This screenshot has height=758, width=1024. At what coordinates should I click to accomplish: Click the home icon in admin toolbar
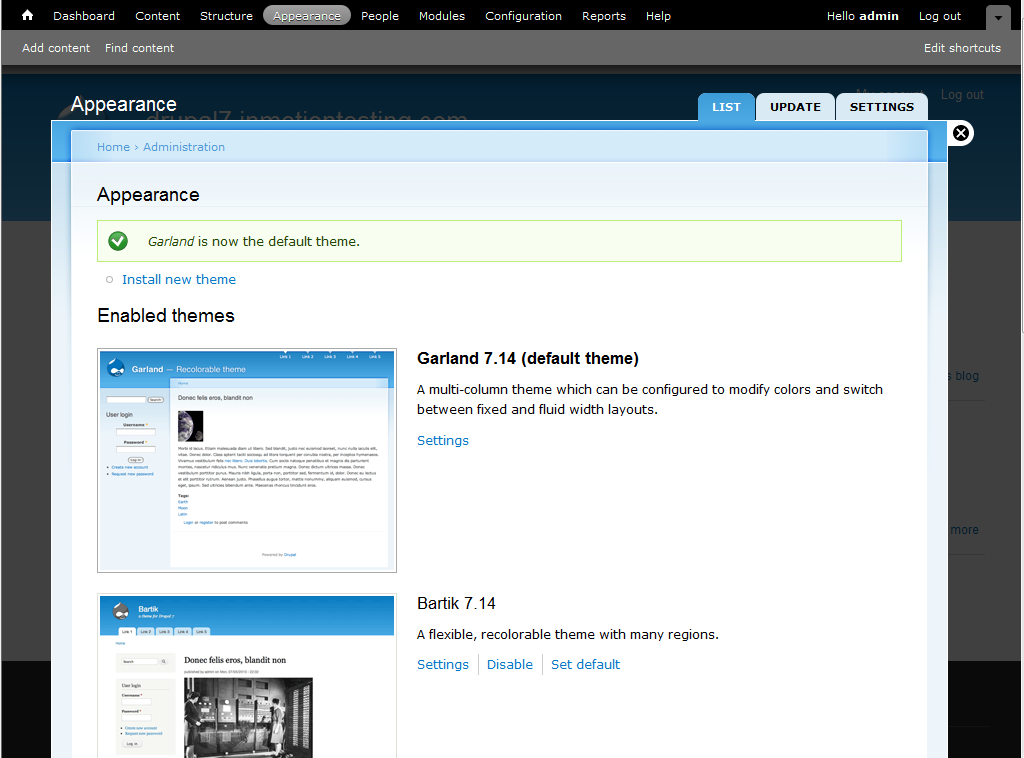(27, 15)
